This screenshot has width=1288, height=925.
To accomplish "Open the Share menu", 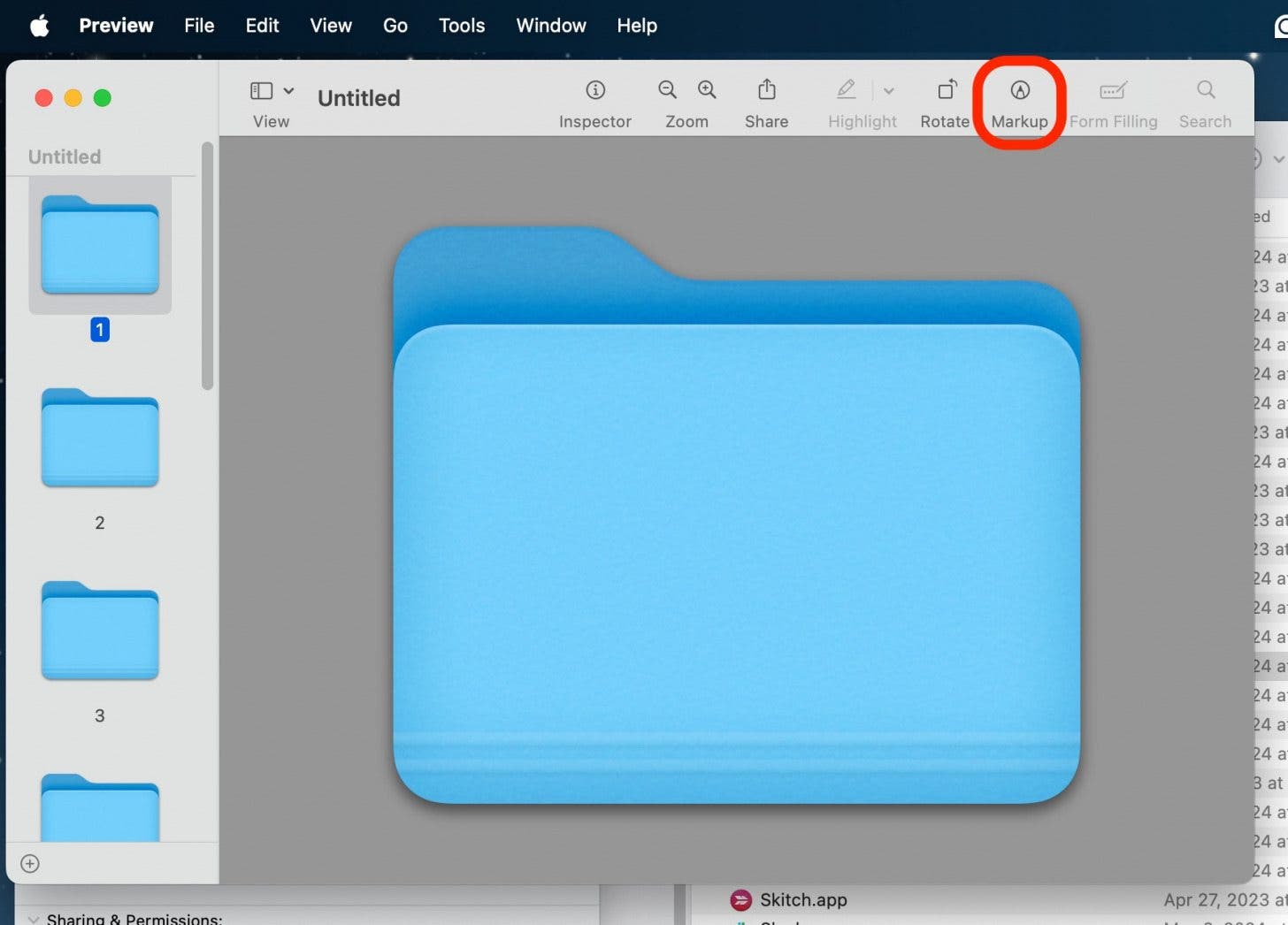I will (x=765, y=100).
